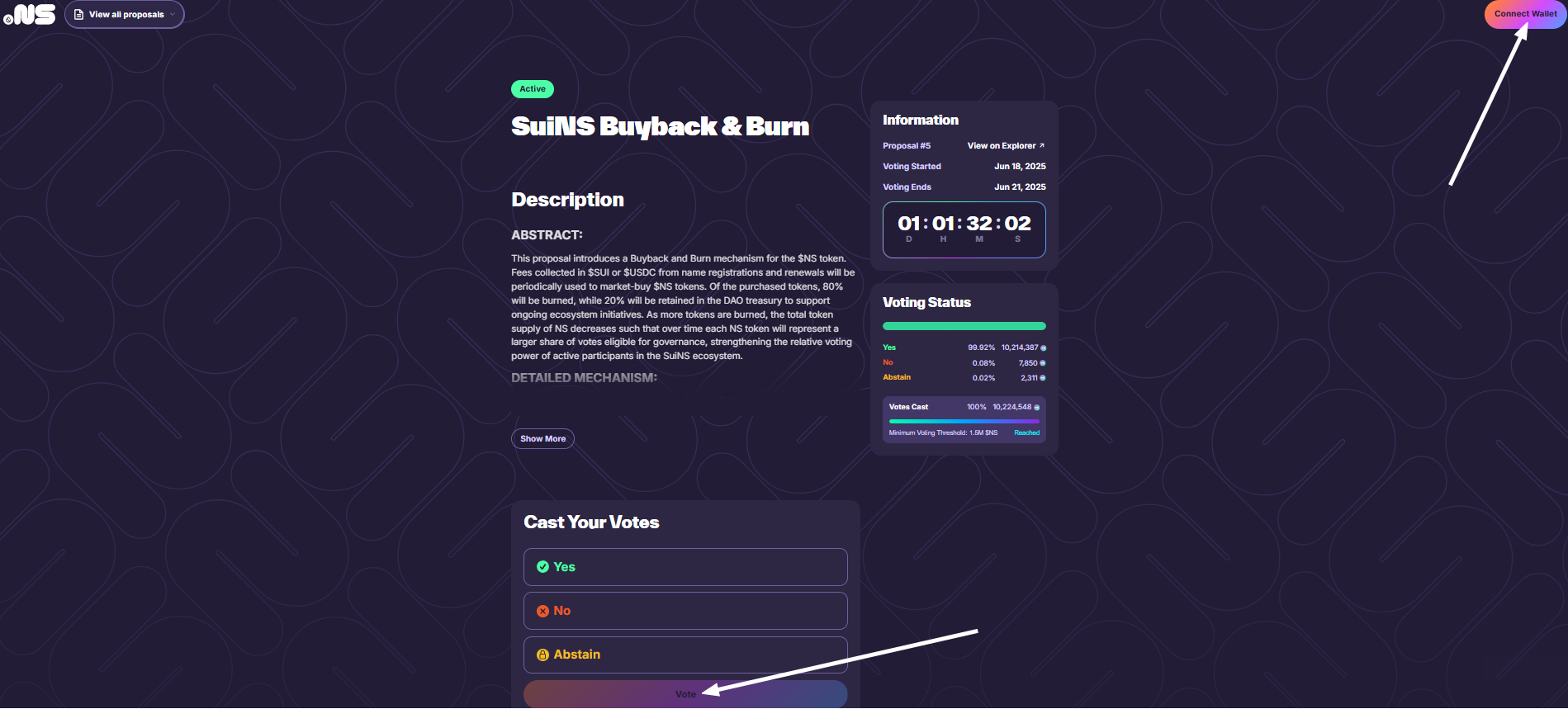Click the Connect Wallet button
Viewport: 1568px width, 709px height.
1524,14
